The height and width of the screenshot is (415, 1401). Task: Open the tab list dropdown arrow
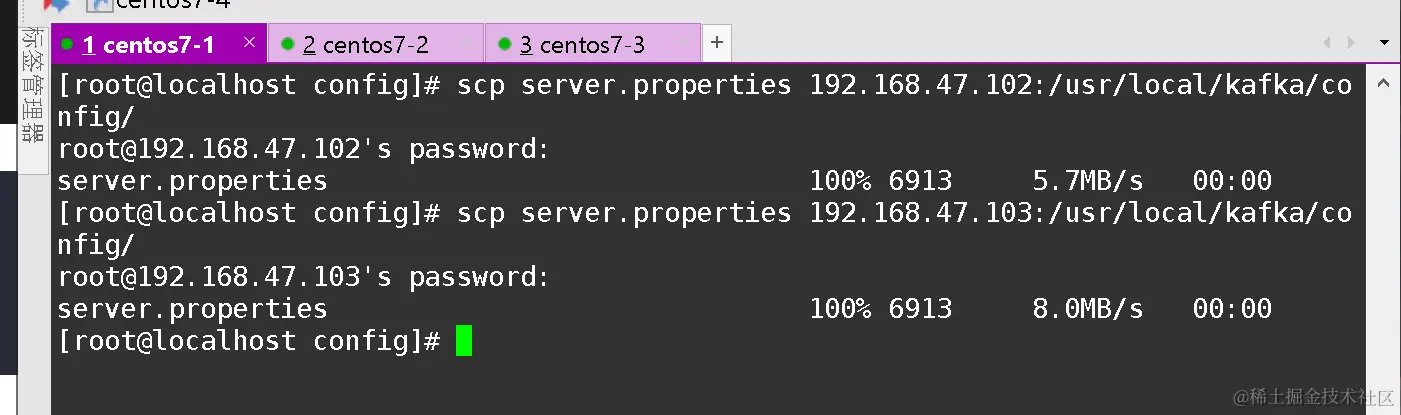[x=1384, y=43]
